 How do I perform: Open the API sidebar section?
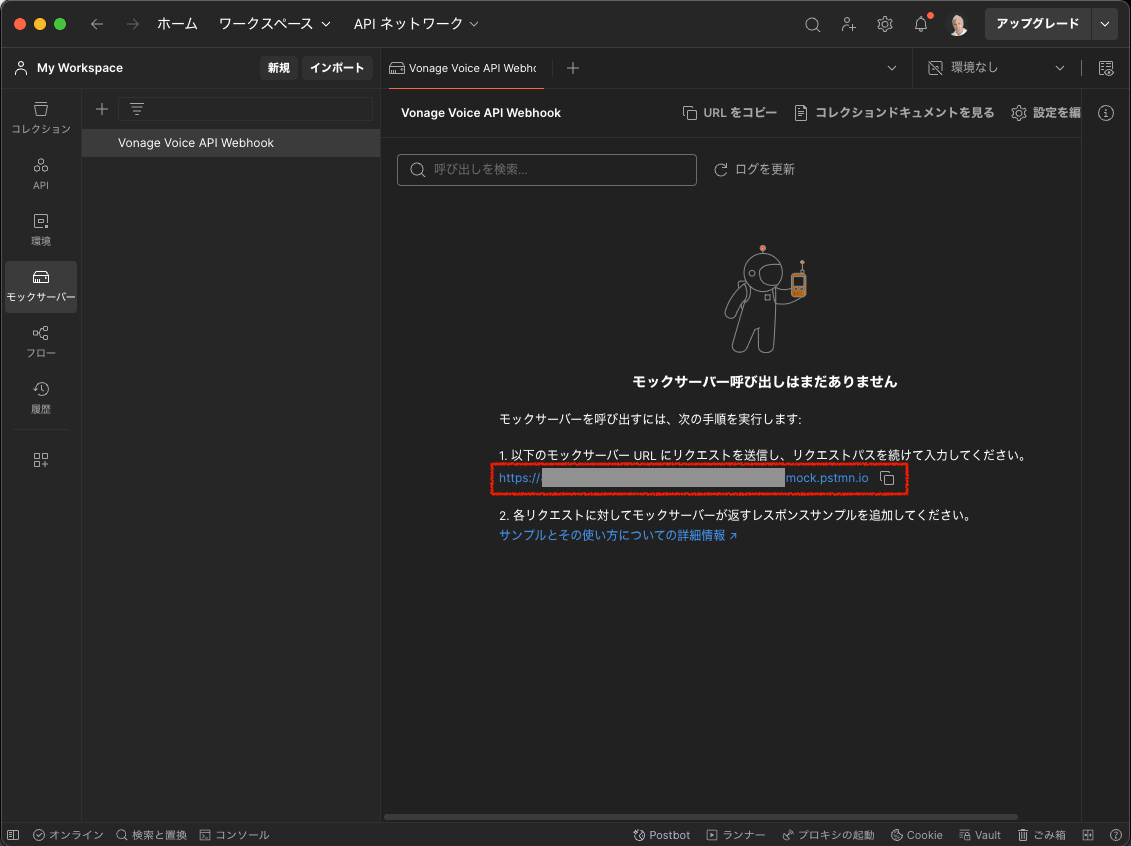point(40,174)
